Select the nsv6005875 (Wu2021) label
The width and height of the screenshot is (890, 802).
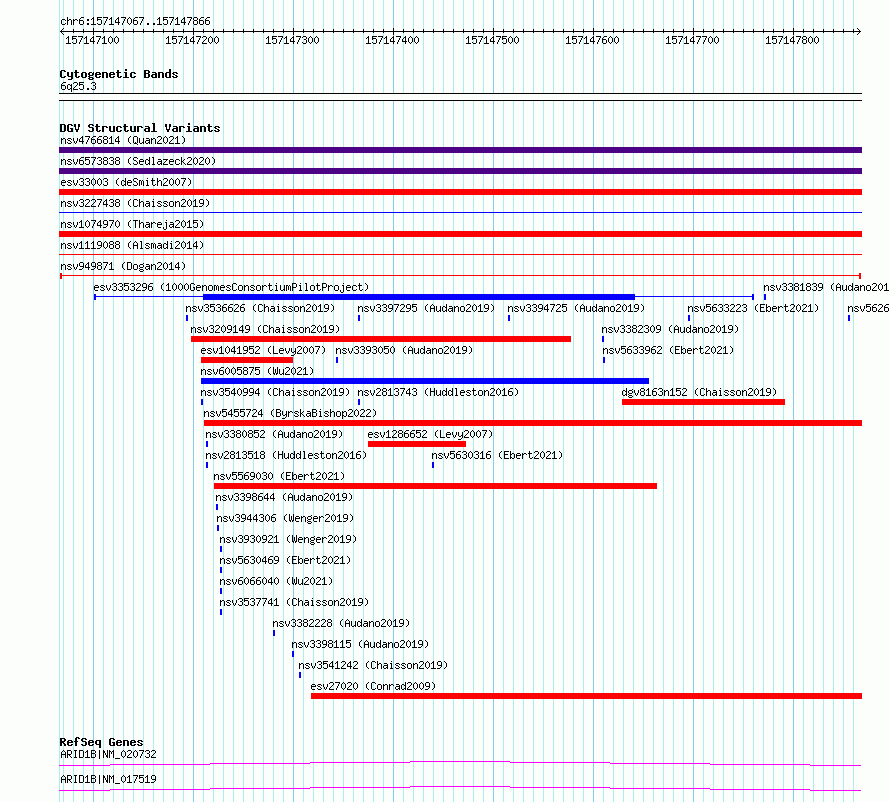tap(257, 371)
